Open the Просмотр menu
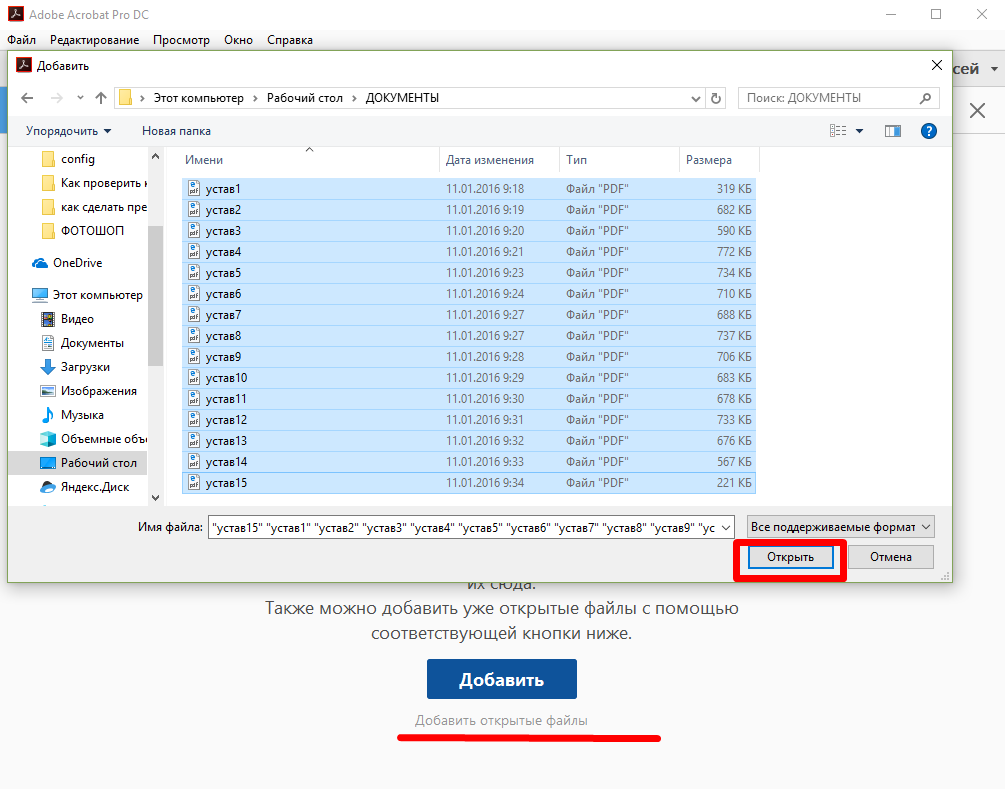Viewport: 1005px width, 789px height. [x=181, y=40]
